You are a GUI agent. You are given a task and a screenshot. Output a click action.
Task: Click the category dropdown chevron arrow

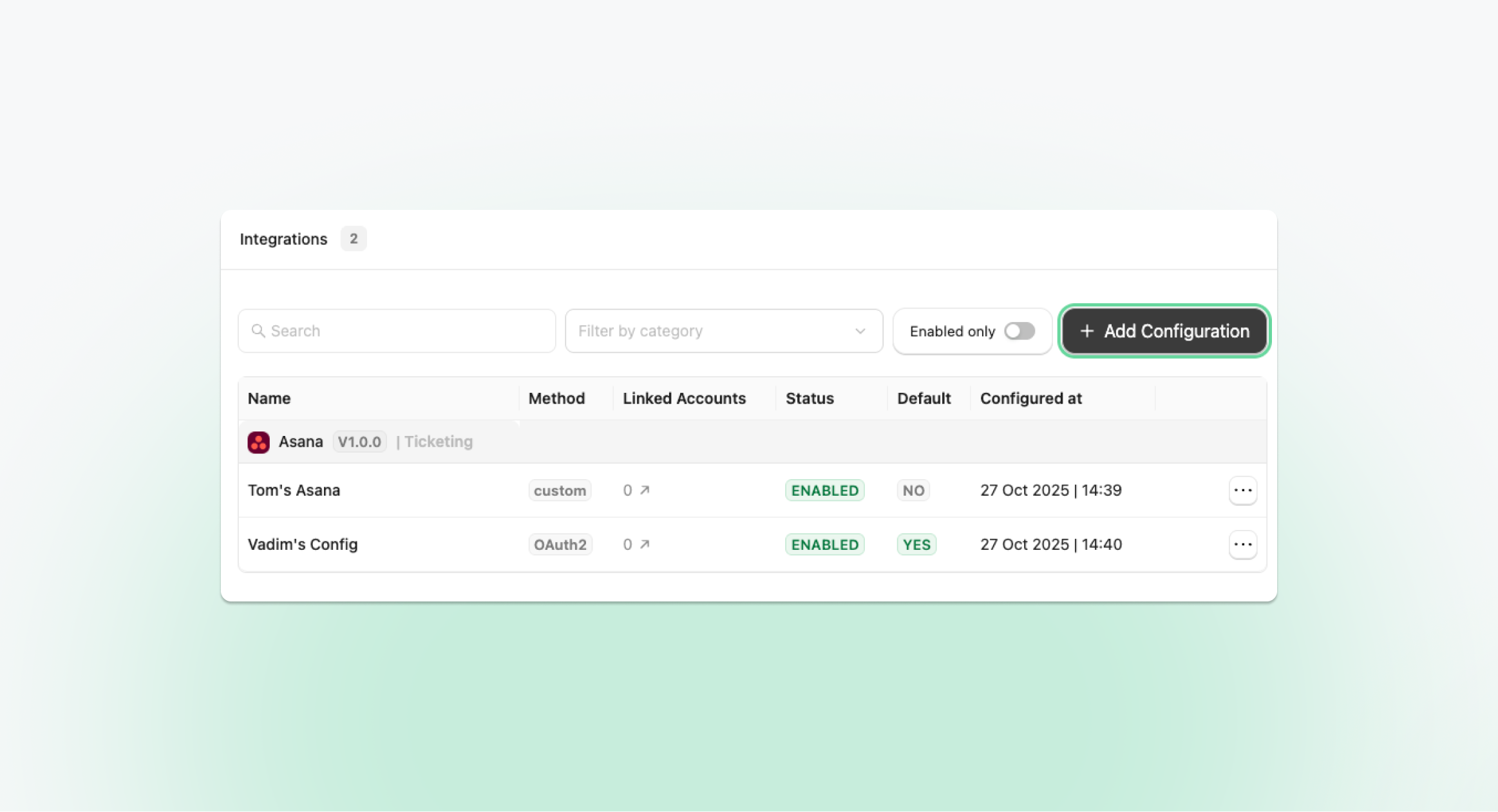(860, 331)
